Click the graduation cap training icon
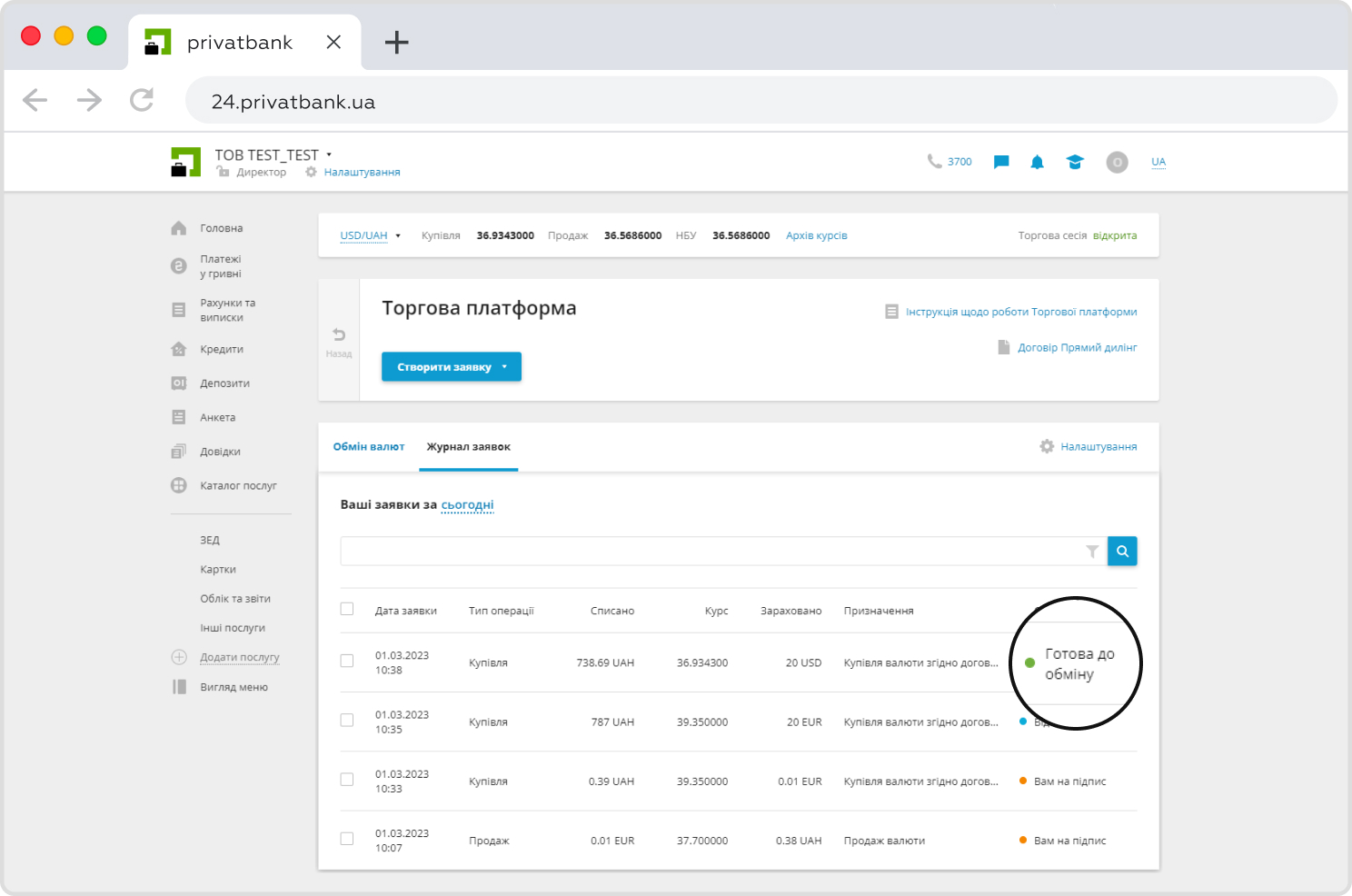 tap(1075, 162)
